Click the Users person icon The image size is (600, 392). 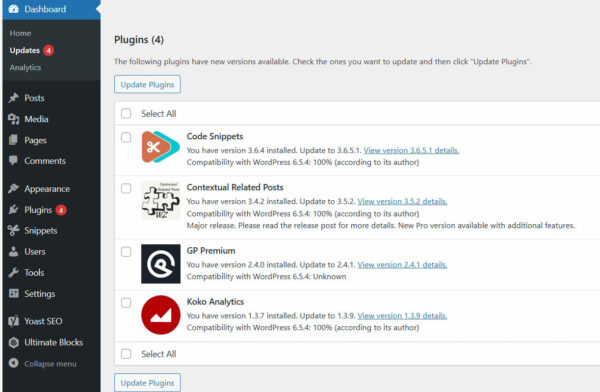click(x=13, y=252)
